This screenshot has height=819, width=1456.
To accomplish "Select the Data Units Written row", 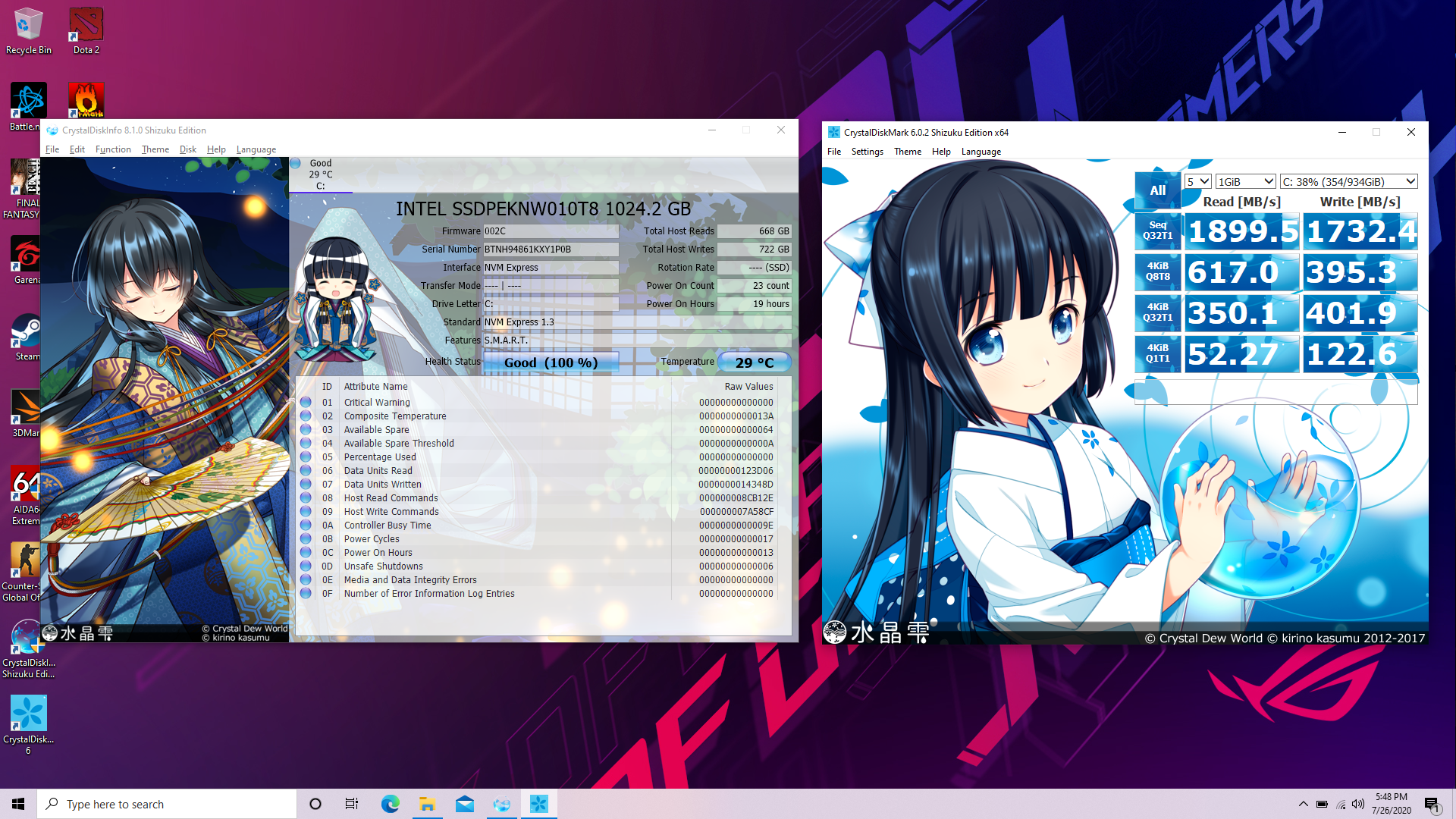I will click(x=538, y=485).
